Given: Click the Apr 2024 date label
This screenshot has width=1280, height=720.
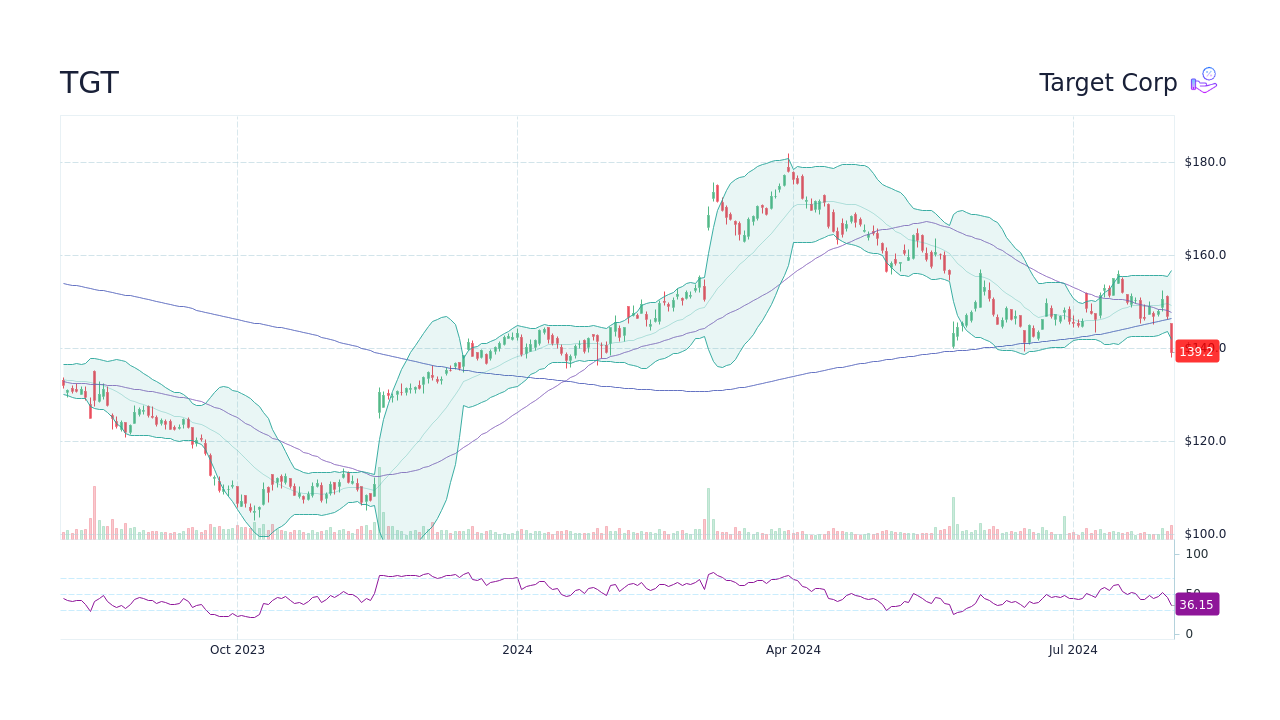Looking at the screenshot, I should (793, 650).
